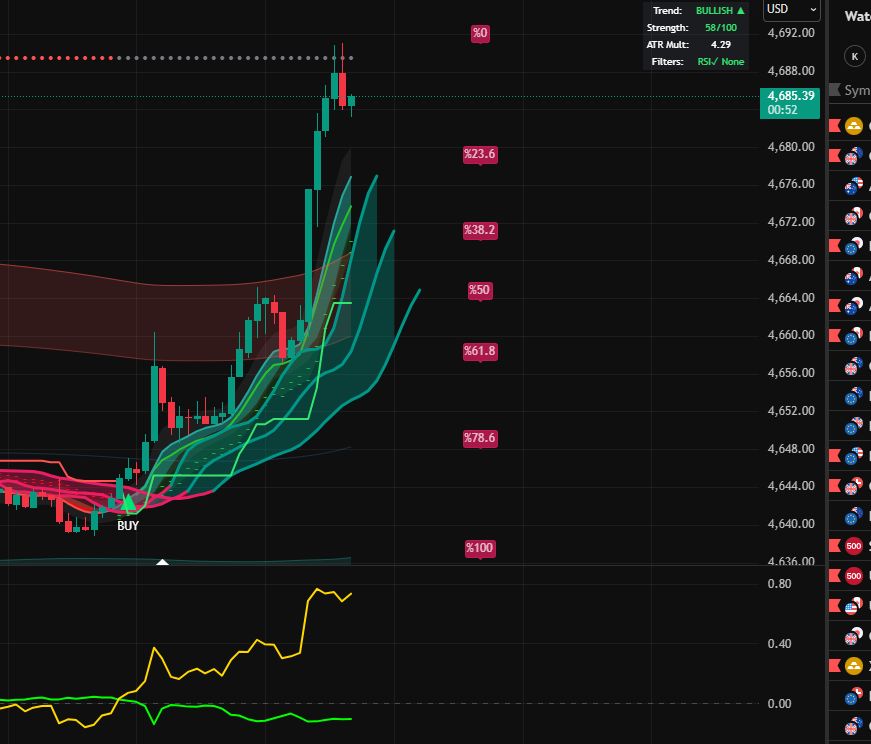Screen dimensions: 871x744
Task: Click the white triangle on the pane divider
Action: pos(162,563)
